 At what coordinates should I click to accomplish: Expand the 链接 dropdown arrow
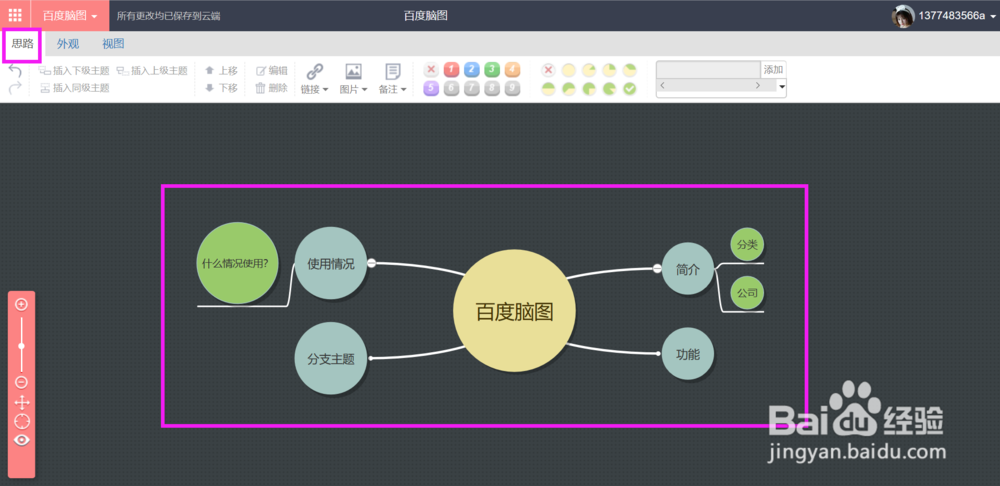pos(325,90)
